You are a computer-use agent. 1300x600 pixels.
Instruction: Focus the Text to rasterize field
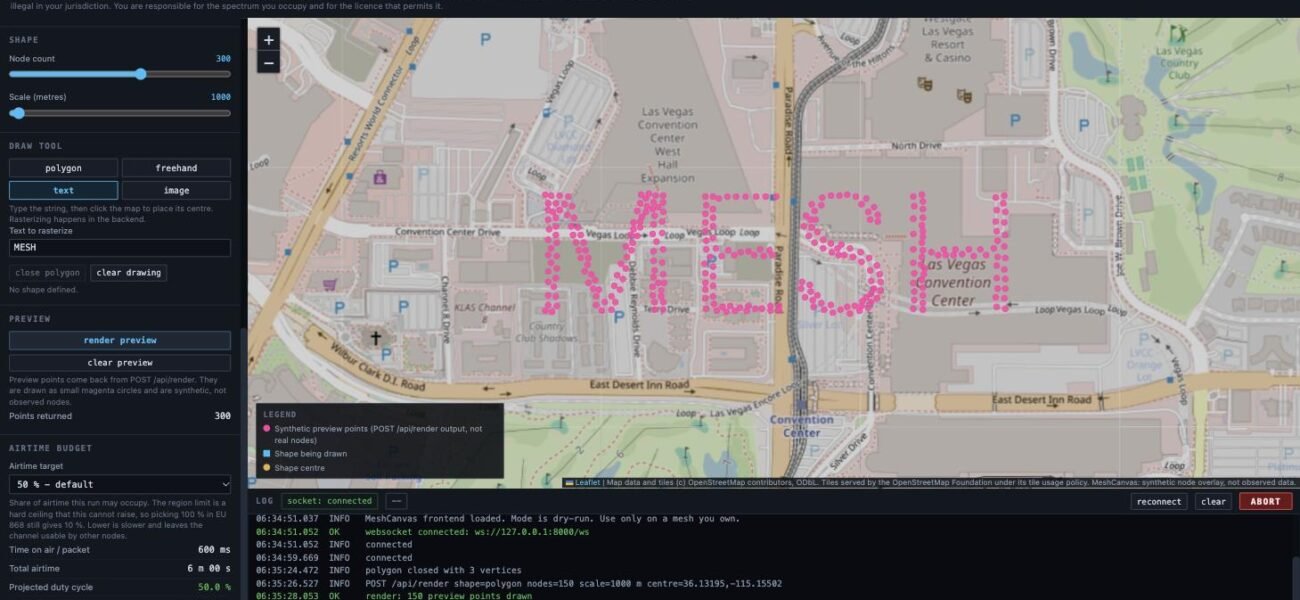(120, 248)
